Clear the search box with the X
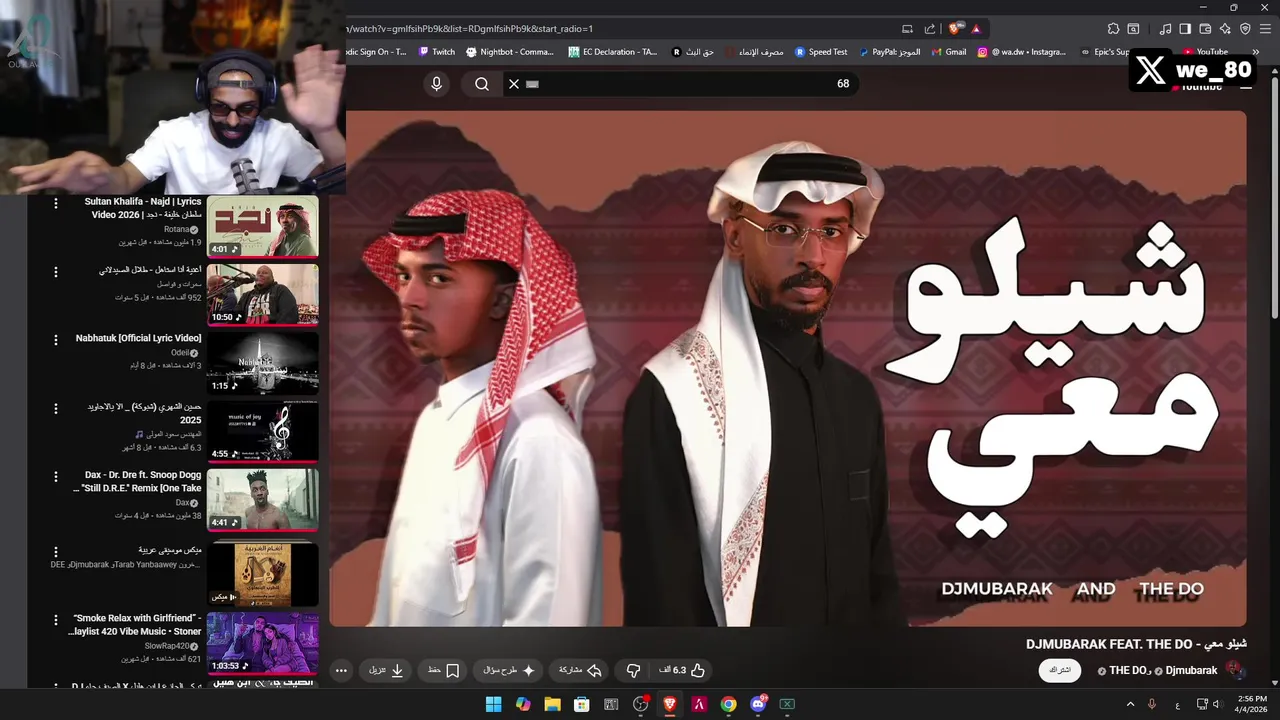Viewport: 1280px width, 720px height. click(514, 84)
